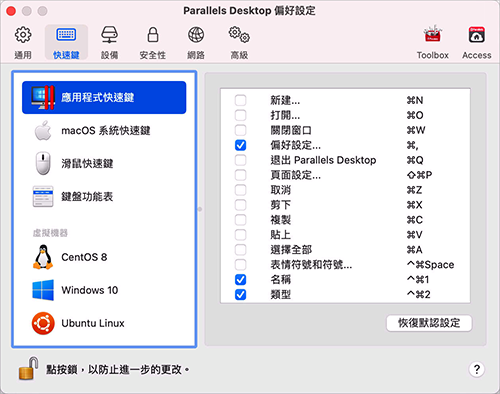
Task: Click the ⌘N shortcut value
Action: [x=415, y=100]
